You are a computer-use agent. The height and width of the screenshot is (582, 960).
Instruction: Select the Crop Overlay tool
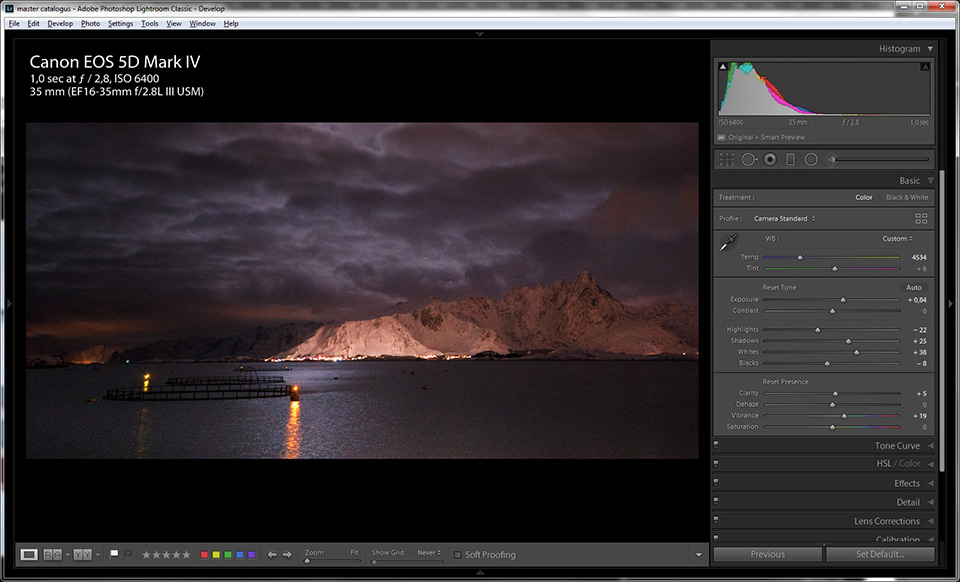point(727,160)
